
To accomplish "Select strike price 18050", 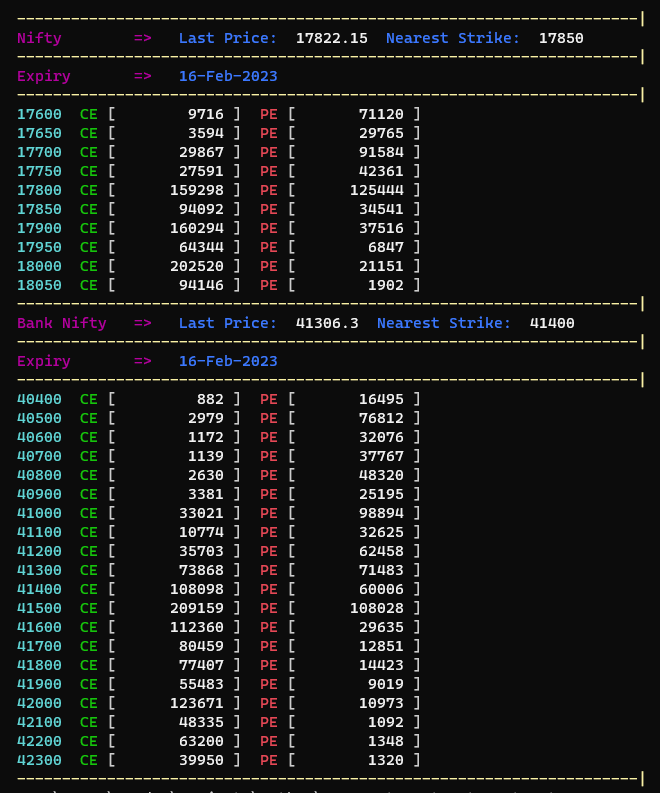I will click(39, 285).
